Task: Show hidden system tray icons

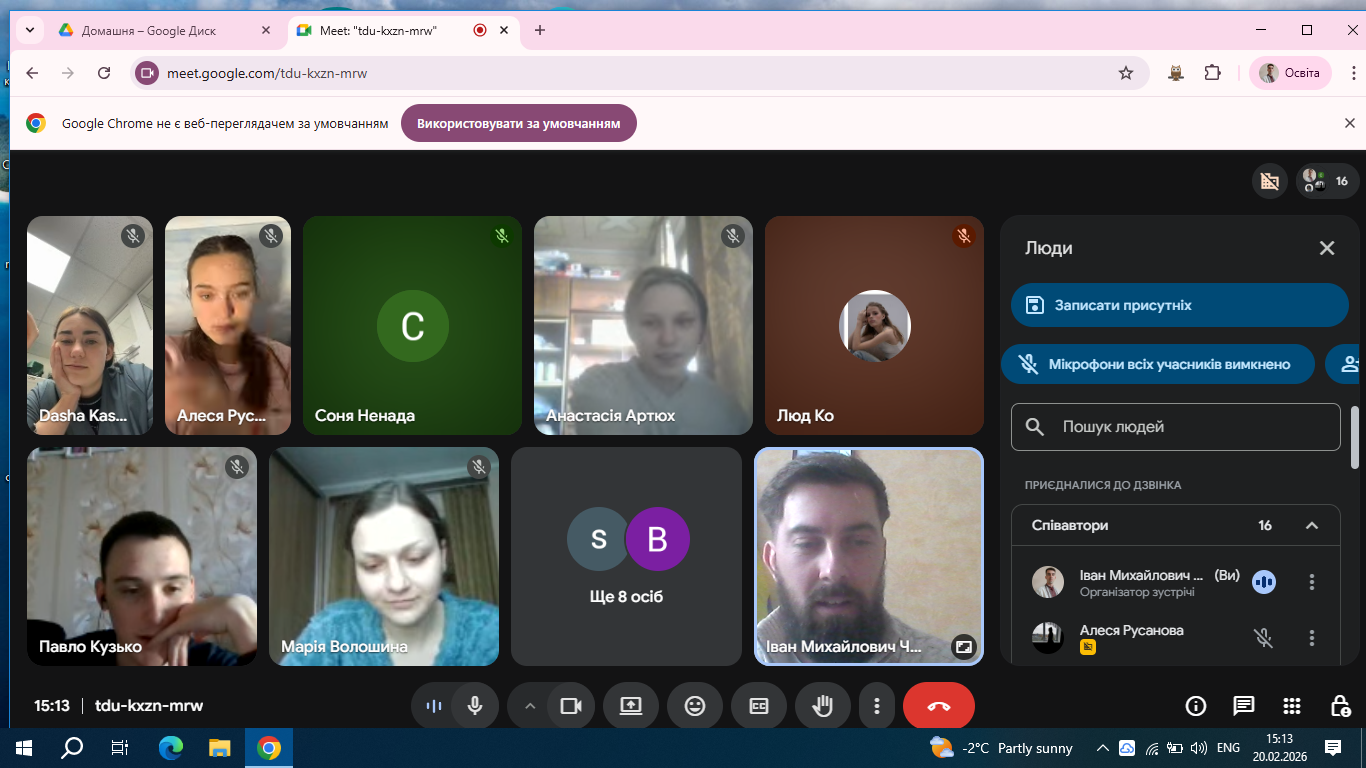Action: coord(1103,748)
